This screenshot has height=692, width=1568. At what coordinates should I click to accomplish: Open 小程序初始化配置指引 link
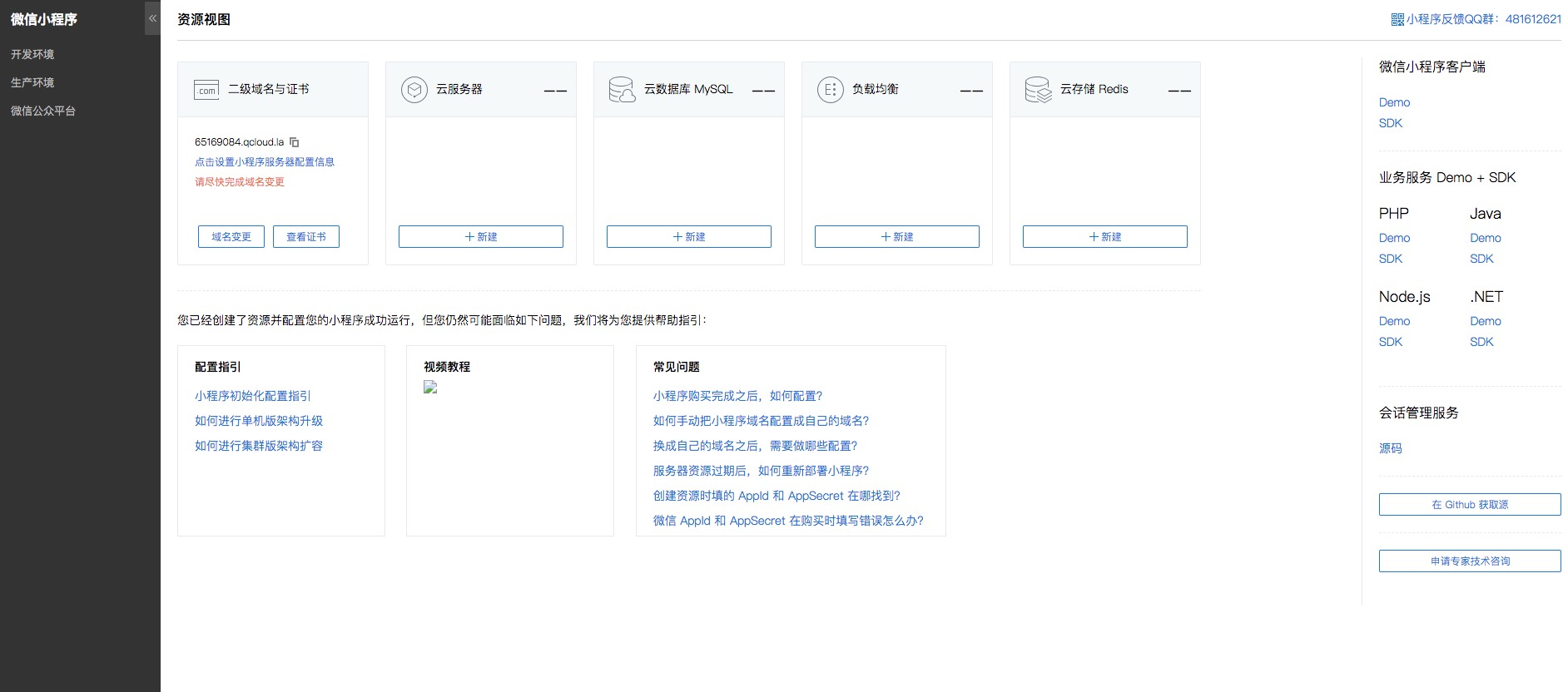(x=253, y=396)
